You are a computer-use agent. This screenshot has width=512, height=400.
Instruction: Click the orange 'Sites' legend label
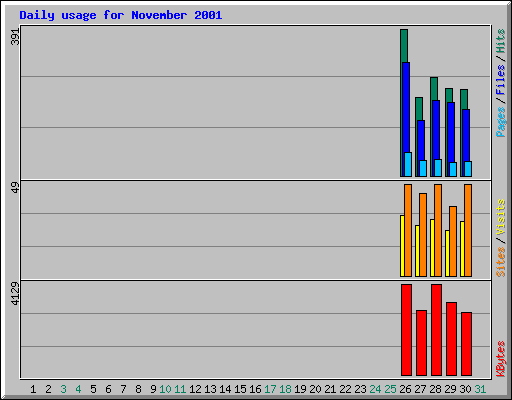[500, 262]
